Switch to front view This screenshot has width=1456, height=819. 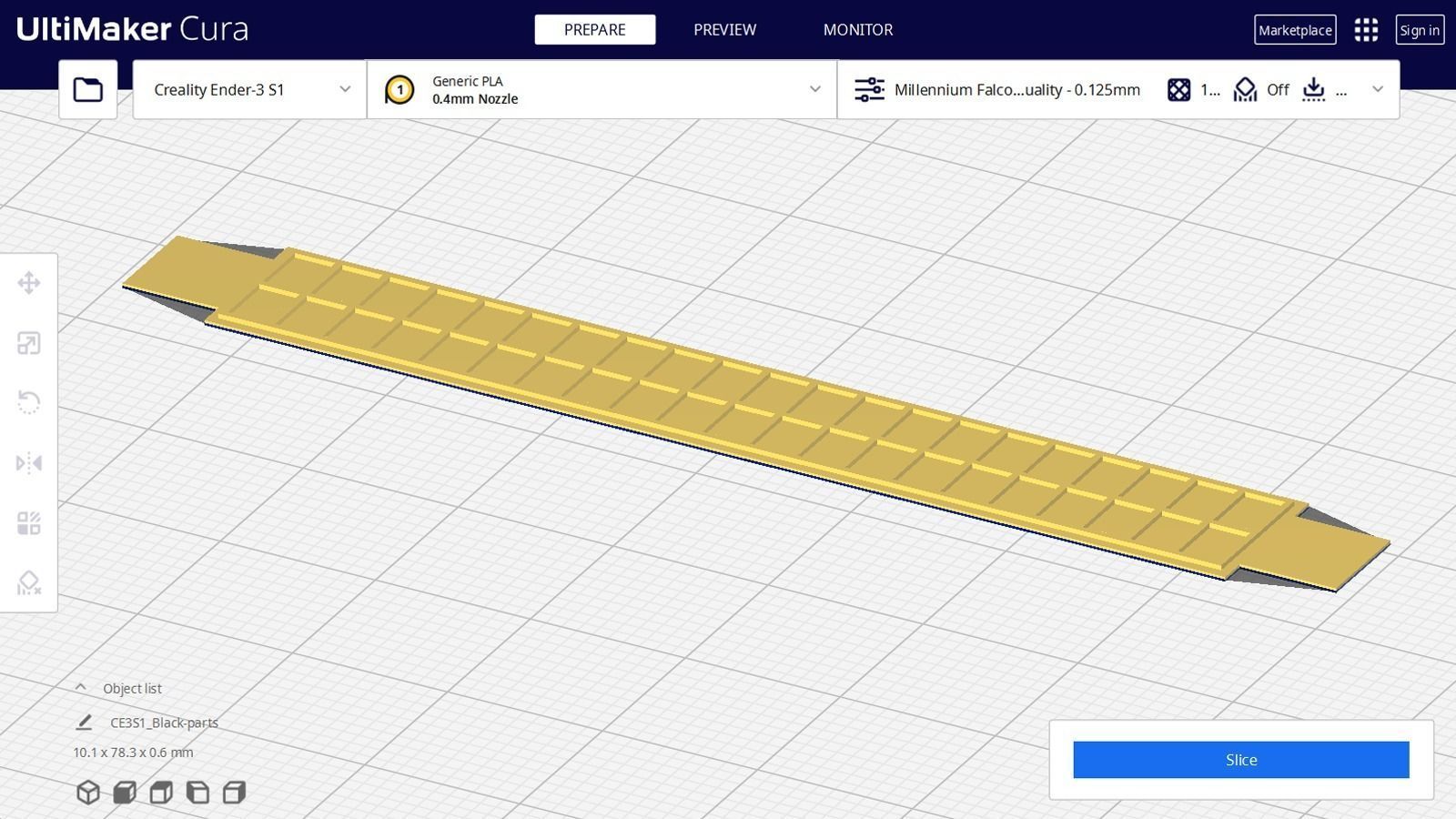(125, 793)
